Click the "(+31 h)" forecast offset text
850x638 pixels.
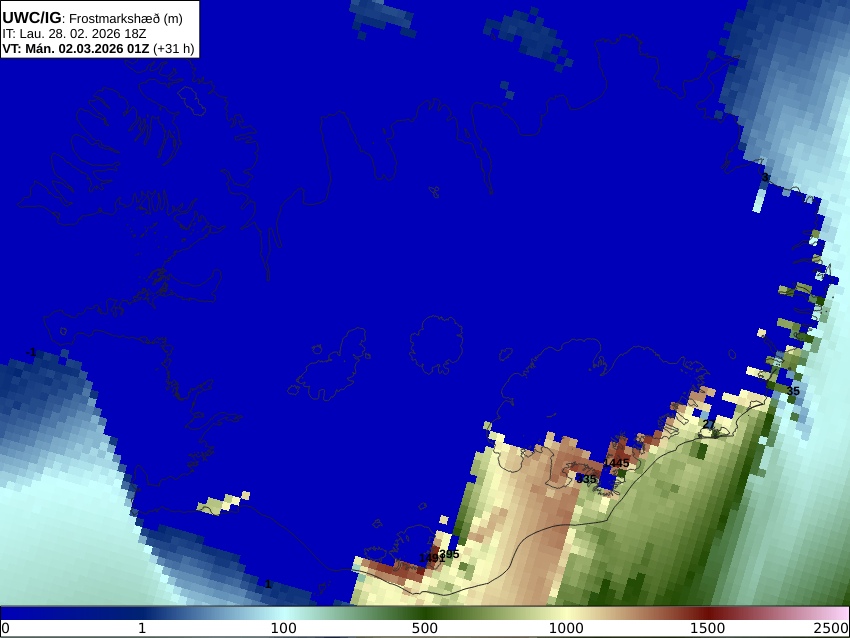173,49
